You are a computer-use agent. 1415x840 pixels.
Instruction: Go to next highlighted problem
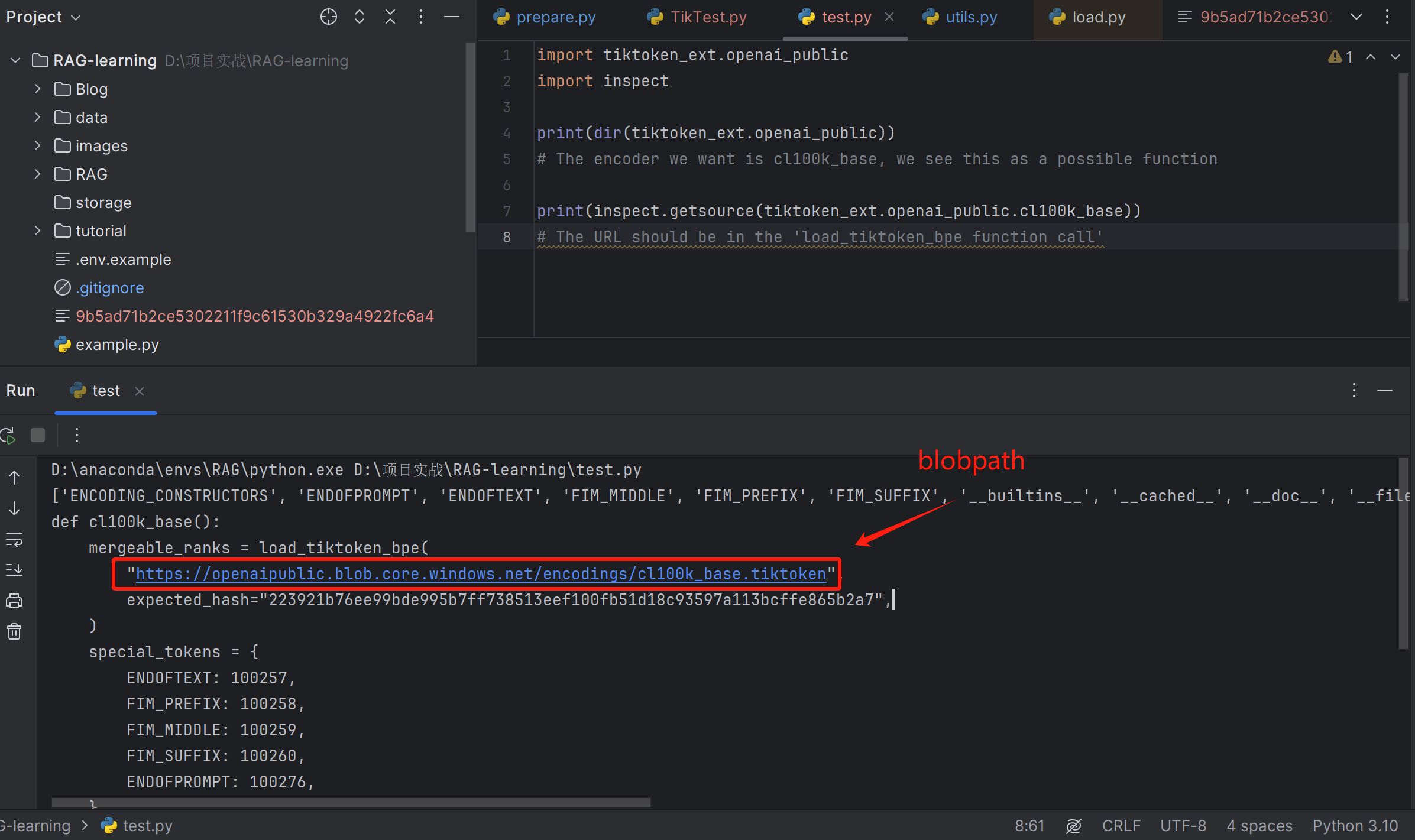pyautogui.click(x=1395, y=57)
